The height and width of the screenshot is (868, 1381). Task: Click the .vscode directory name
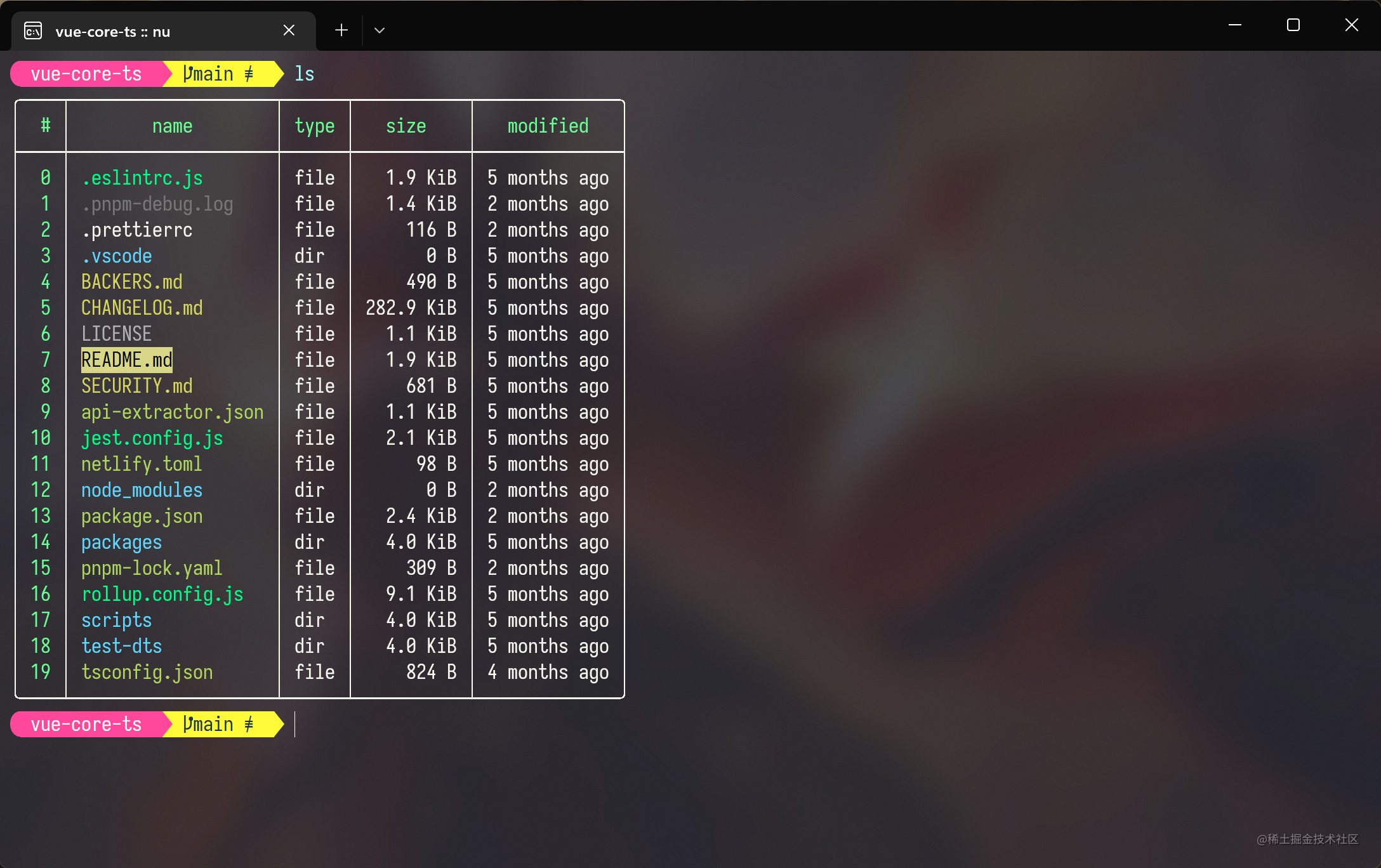tap(117, 256)
